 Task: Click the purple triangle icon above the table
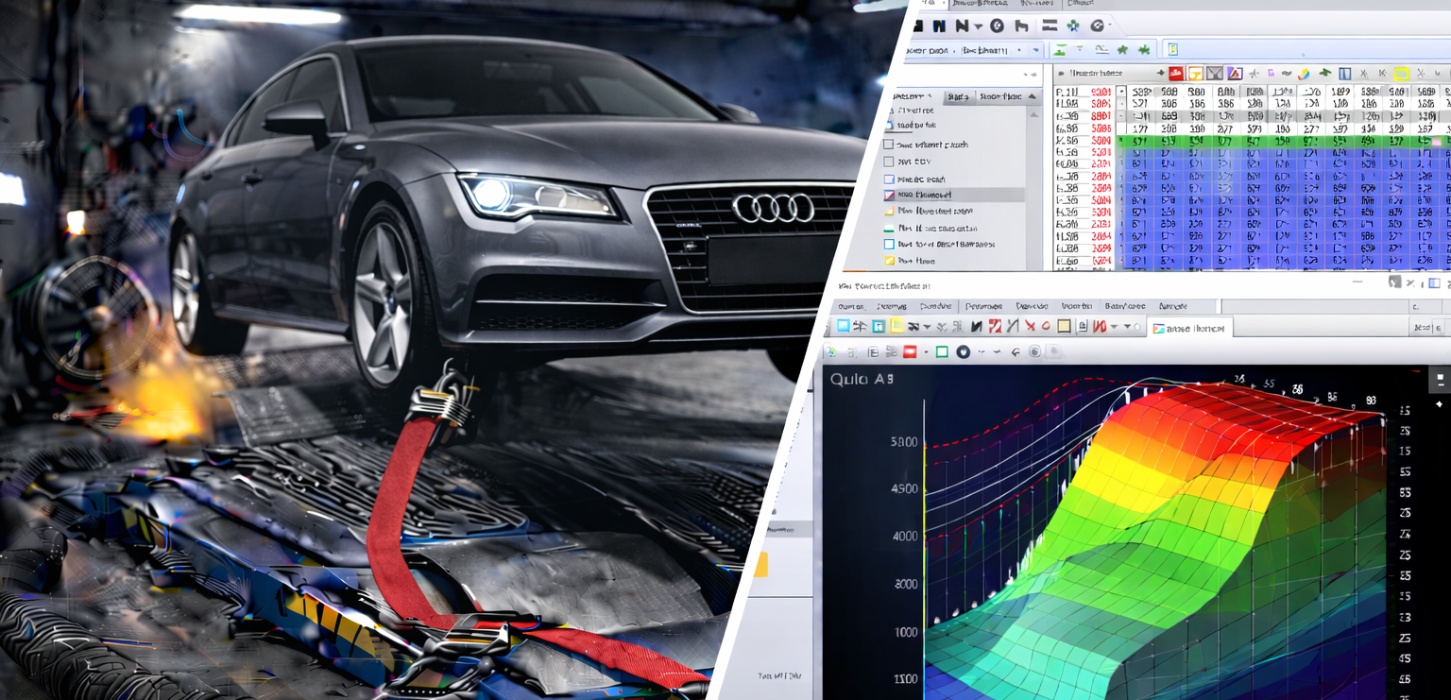pyautogui.click(x=1235, y=73)
